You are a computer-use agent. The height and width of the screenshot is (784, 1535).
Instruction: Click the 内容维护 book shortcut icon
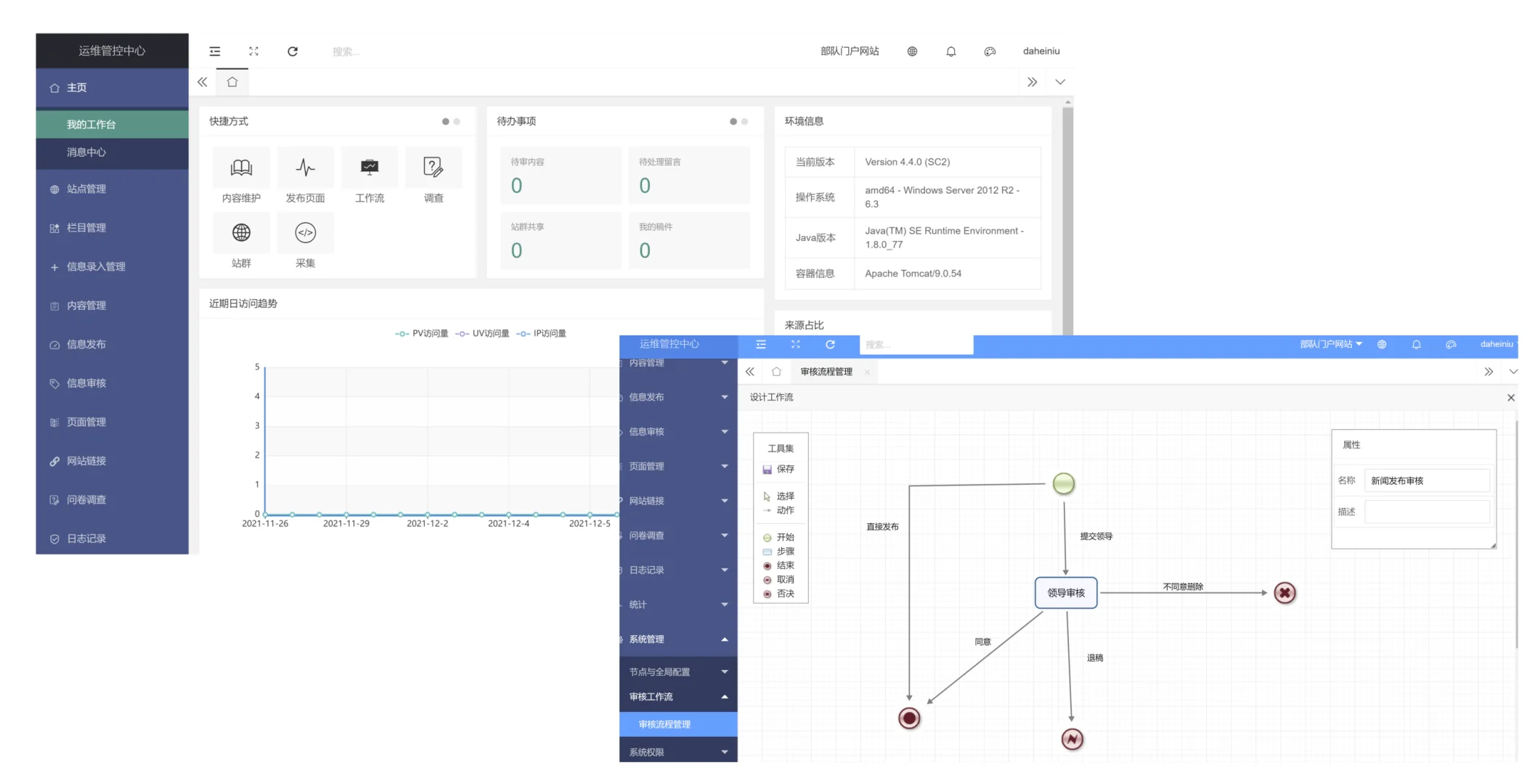pos(241,168)
